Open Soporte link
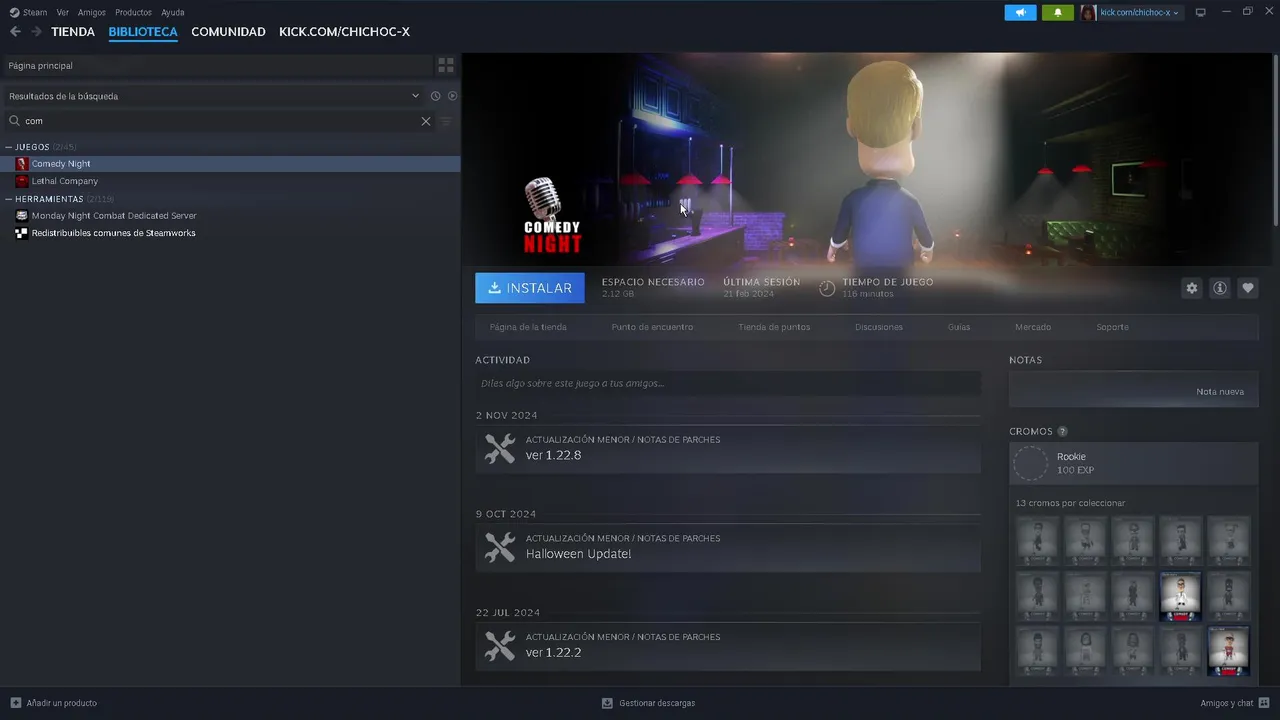The height and width of the screenshot is (720, 1280). 1112,327
